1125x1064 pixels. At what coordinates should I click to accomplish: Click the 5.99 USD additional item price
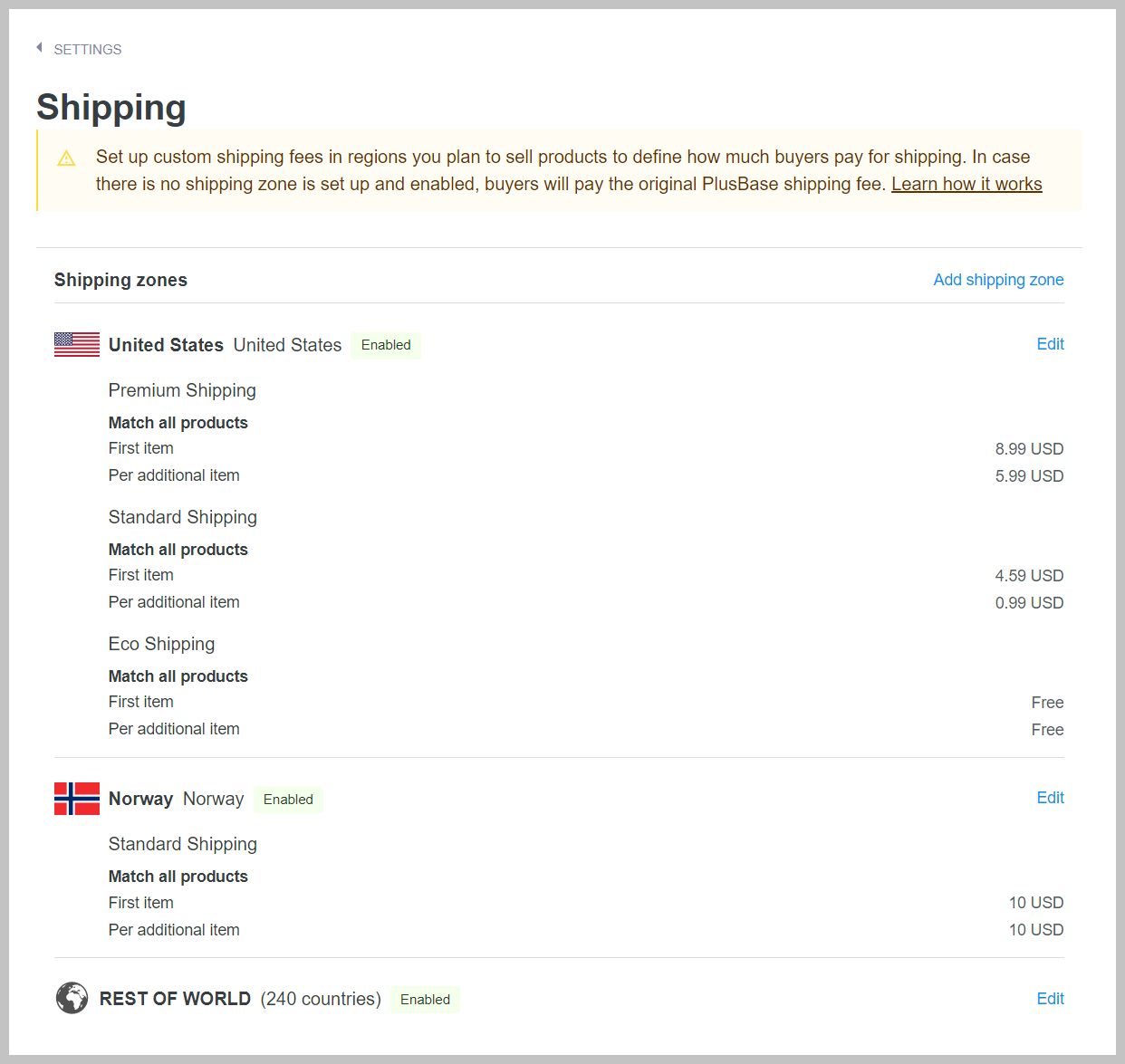pos(1029,476)
